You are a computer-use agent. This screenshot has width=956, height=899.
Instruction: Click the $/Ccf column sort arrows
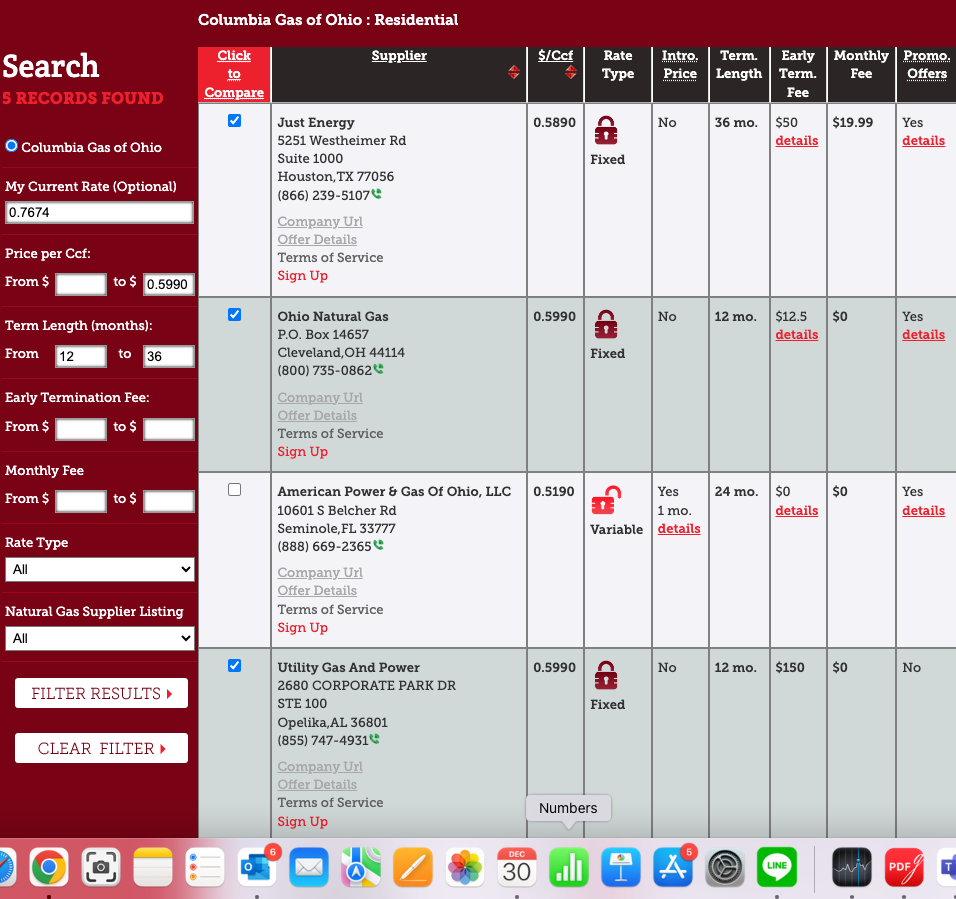click(x=570, y=73)
